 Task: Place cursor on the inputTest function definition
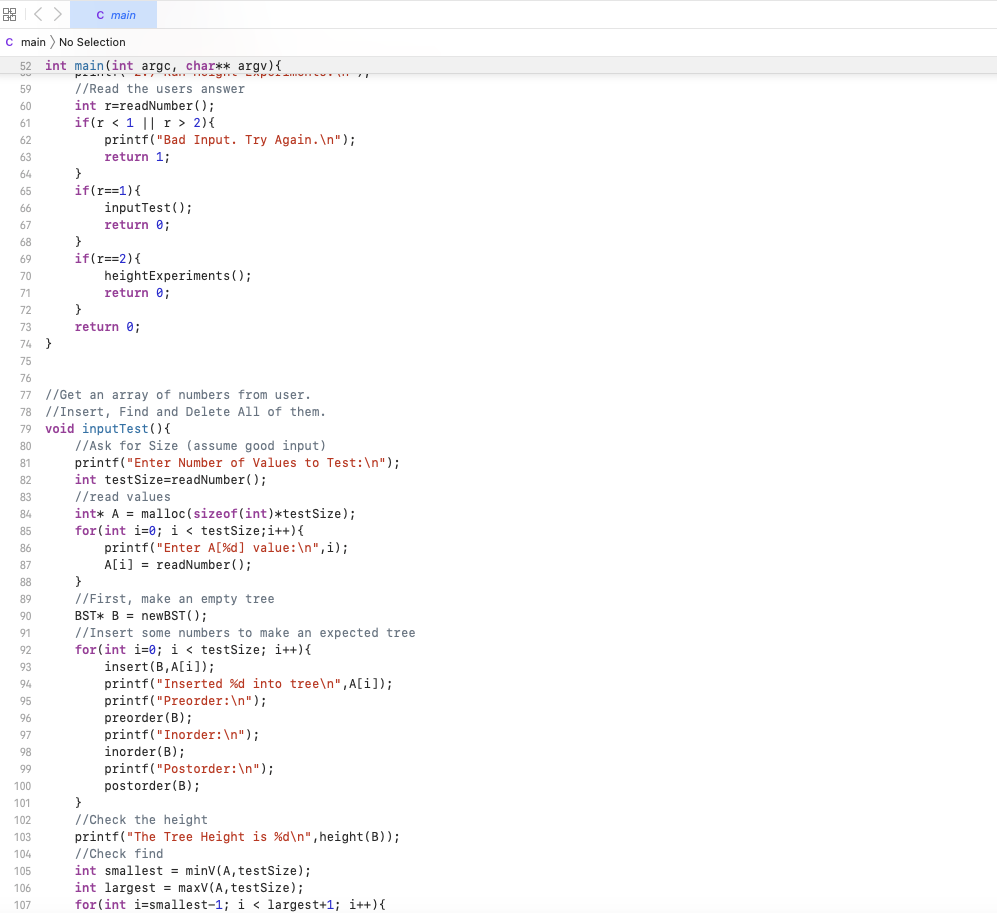115,428
